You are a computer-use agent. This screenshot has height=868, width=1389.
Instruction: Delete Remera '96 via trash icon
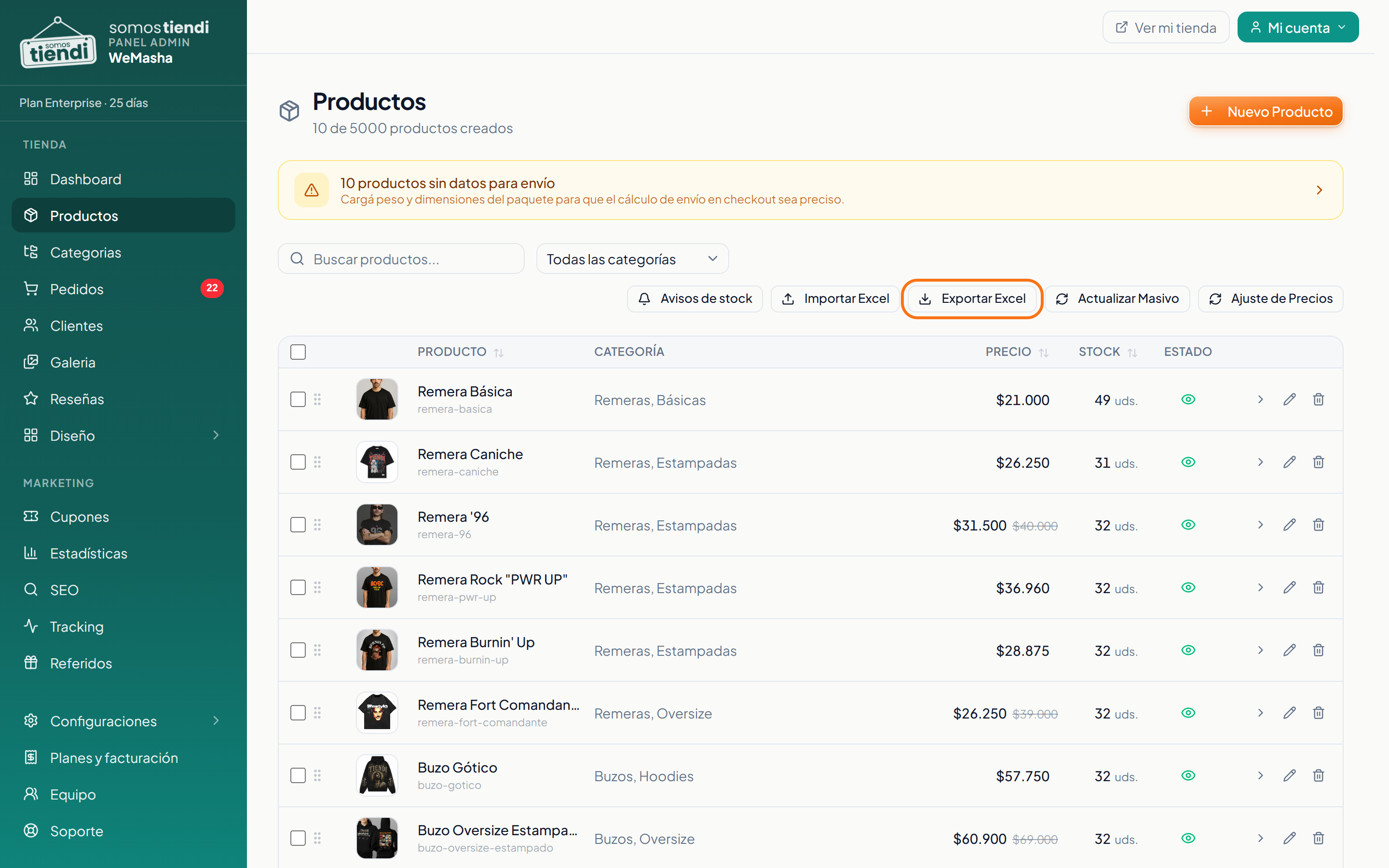click(1319, 525)
